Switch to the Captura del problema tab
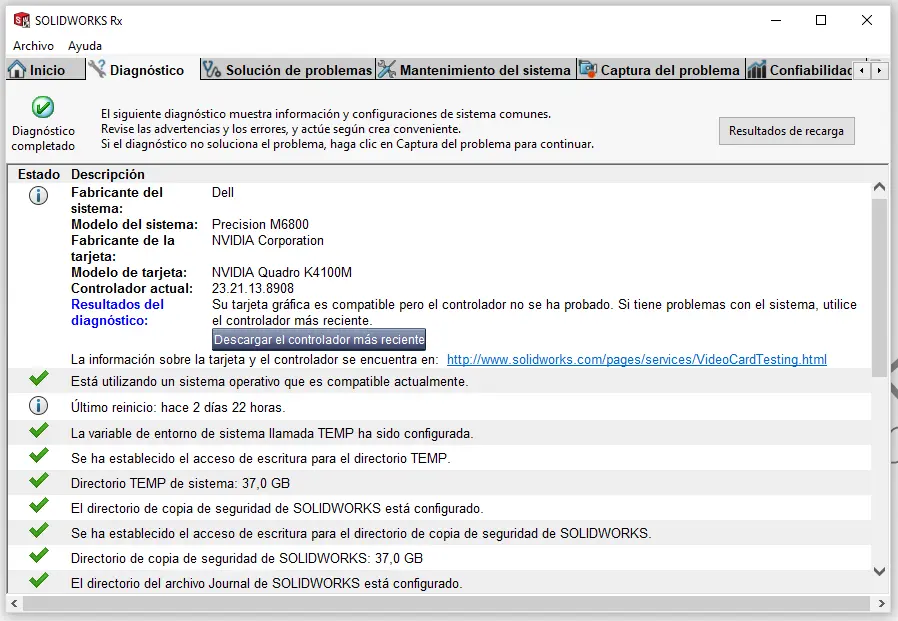 point(660,70)
